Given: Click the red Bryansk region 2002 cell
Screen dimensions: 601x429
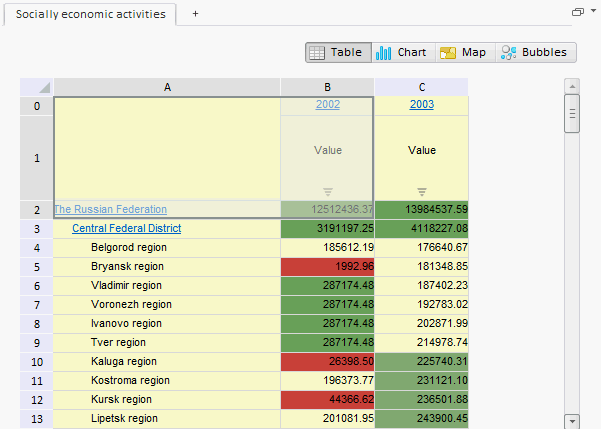Looking at the screenshot, I should point(327,266).
